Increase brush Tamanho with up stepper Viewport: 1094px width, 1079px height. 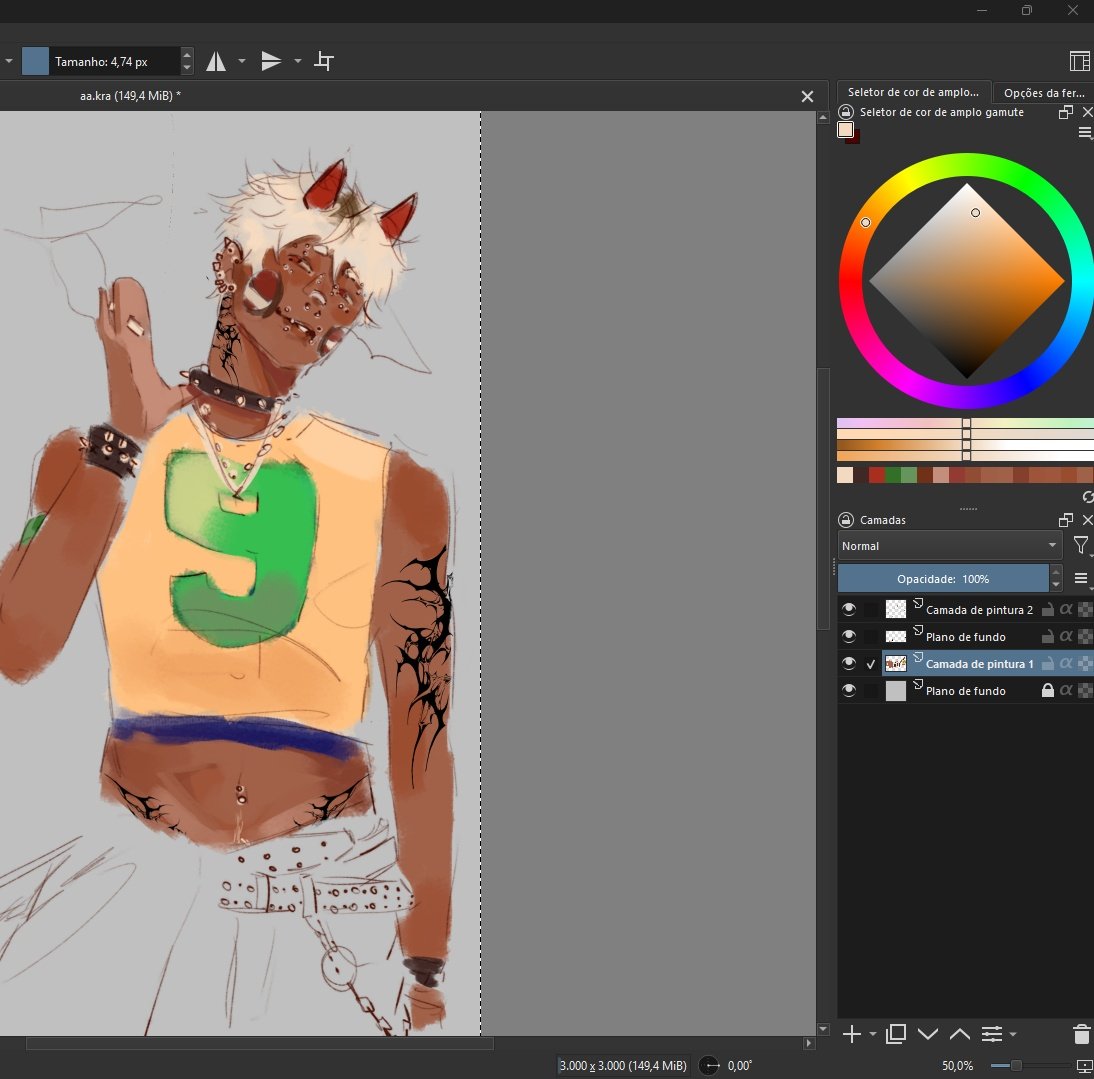click(186, 54)
